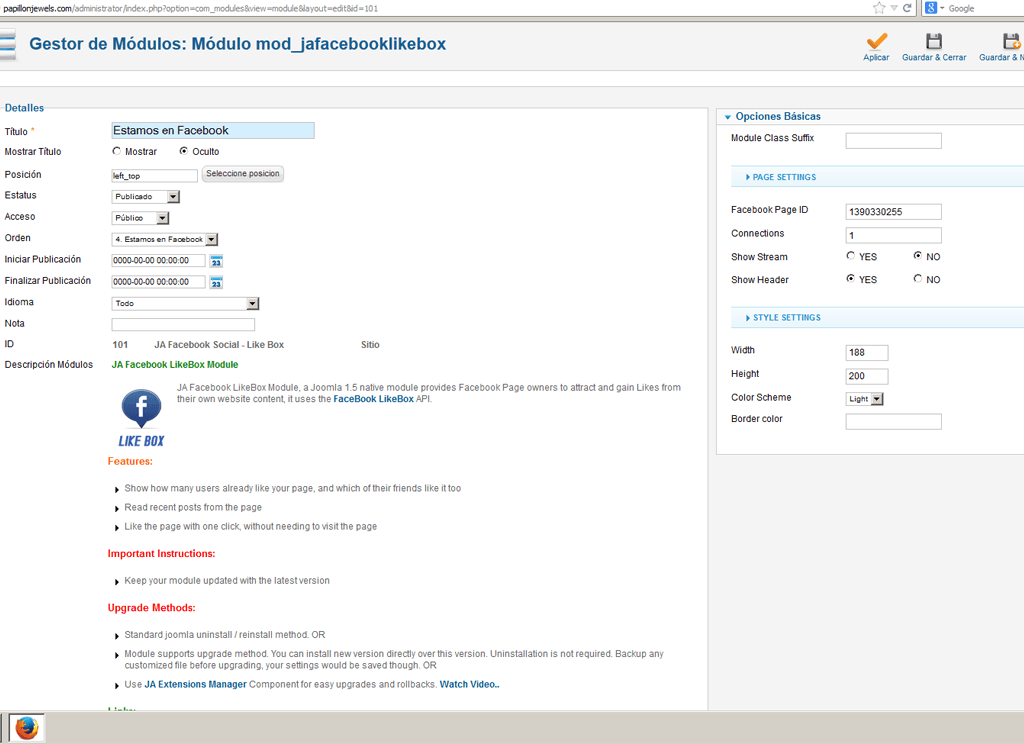Follow the Watch Video link

469,685
